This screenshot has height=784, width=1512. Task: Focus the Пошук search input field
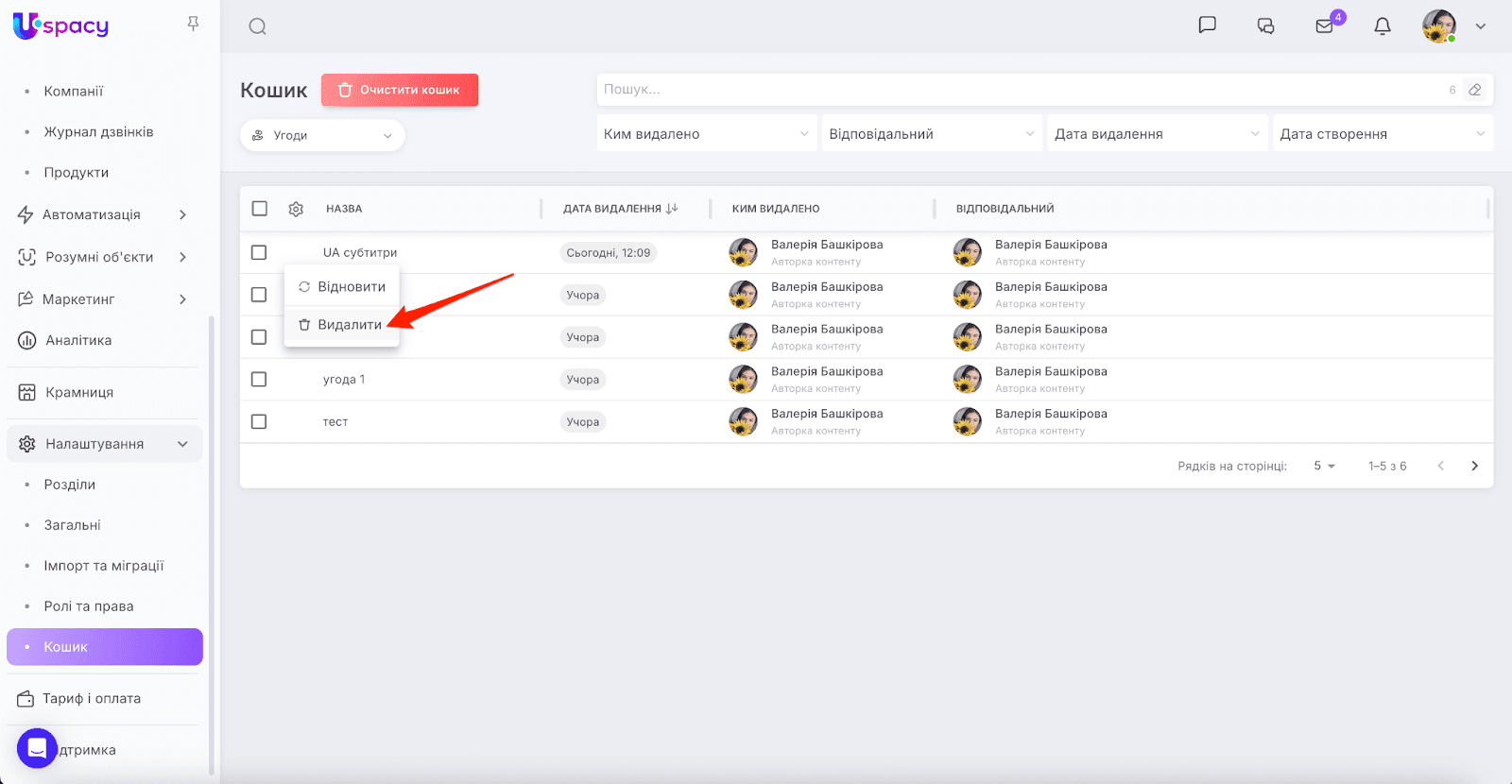point(1021,90)
